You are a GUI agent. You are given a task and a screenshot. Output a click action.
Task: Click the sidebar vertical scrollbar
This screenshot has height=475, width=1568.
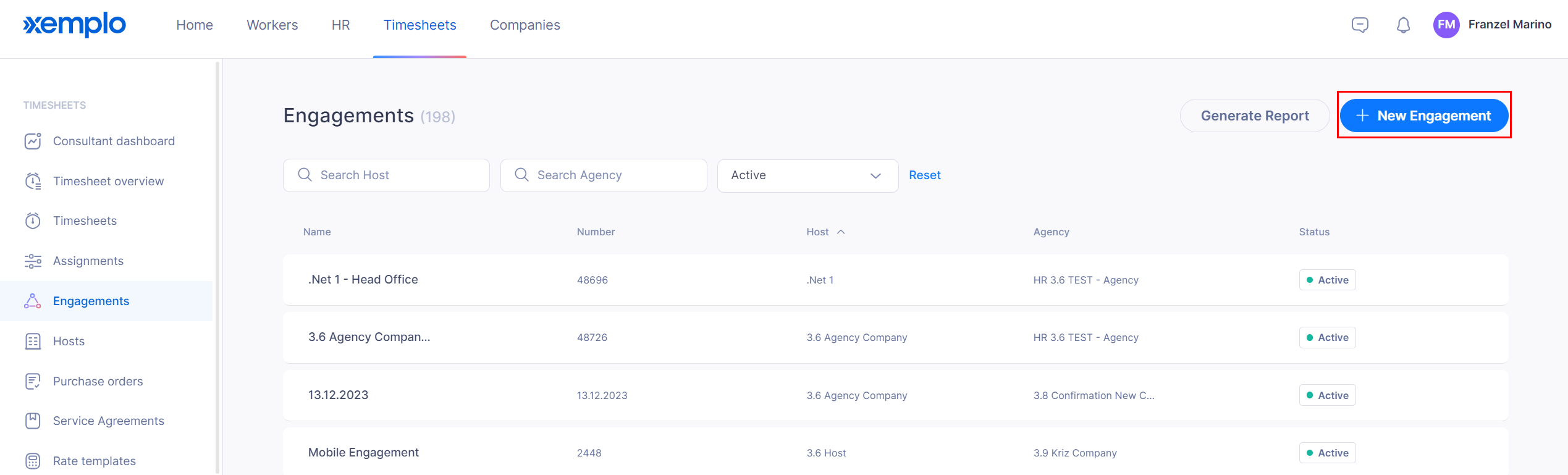click(217, 267)
